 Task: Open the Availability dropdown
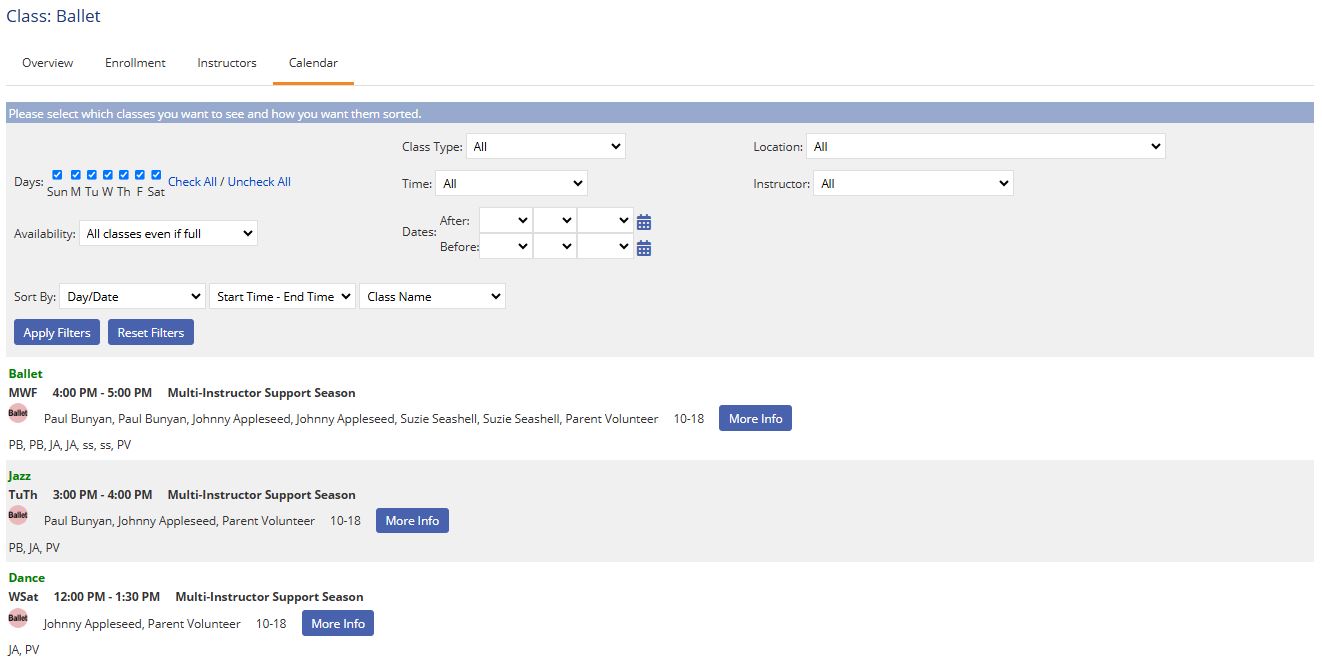(168, 234)
